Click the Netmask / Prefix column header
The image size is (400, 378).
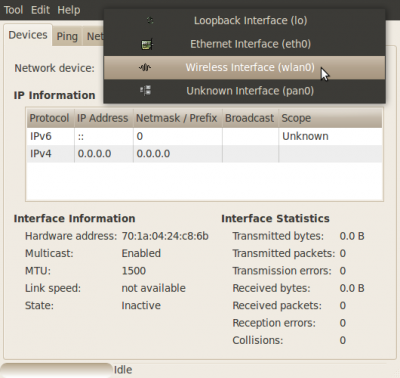tap(178, 118)
